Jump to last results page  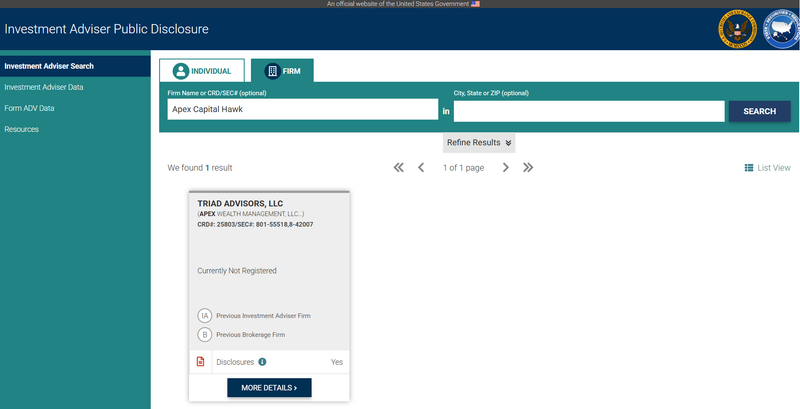tap(528, 168)
